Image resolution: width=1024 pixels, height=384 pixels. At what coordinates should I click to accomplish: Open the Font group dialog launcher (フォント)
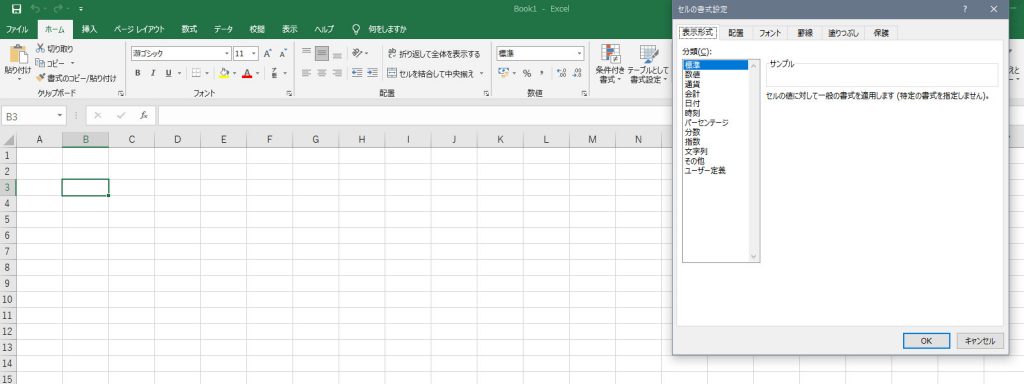pyautogui.click(x=289, y=94)
